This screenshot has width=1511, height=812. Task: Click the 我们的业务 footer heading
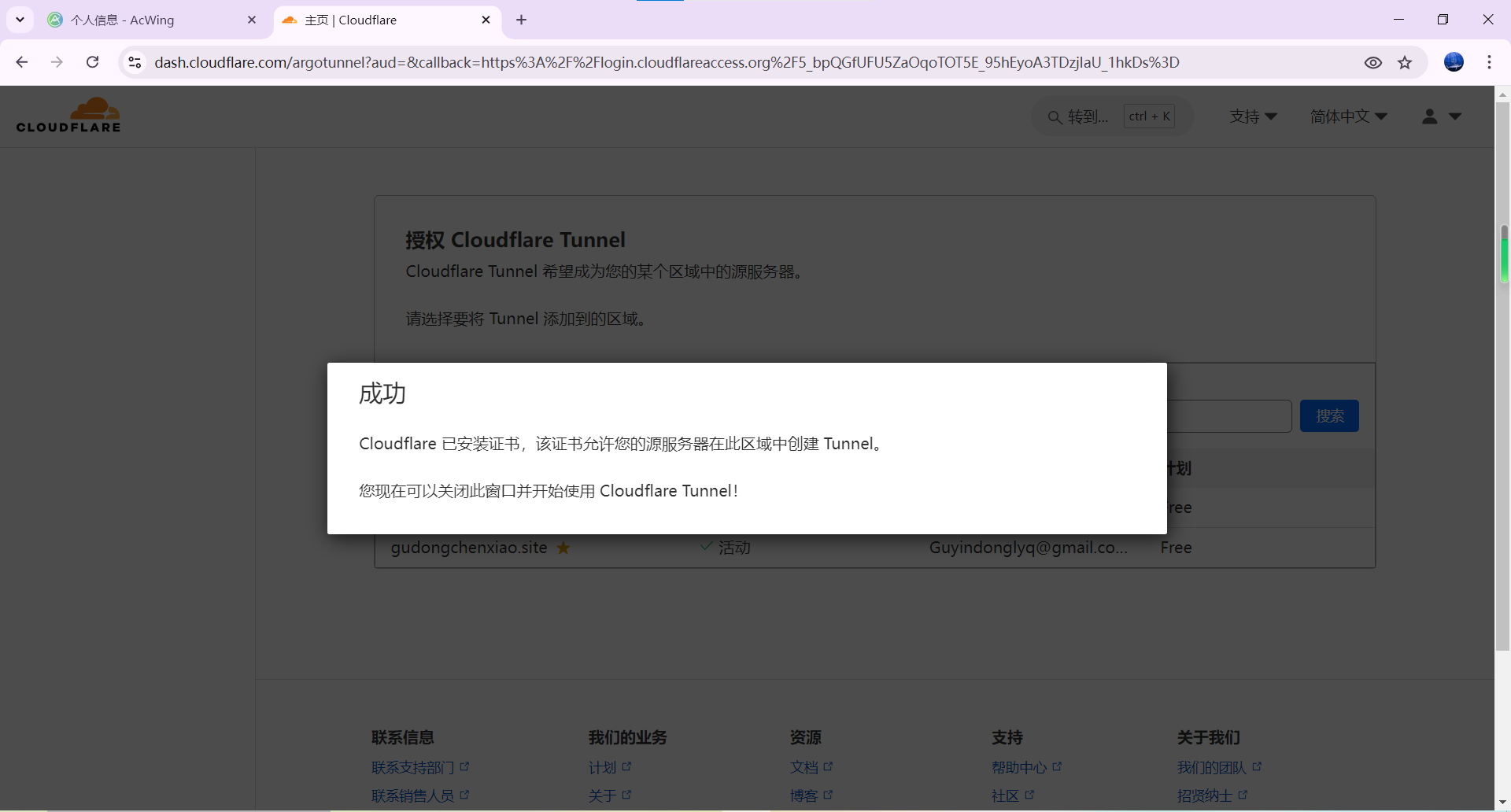point(628,737)
